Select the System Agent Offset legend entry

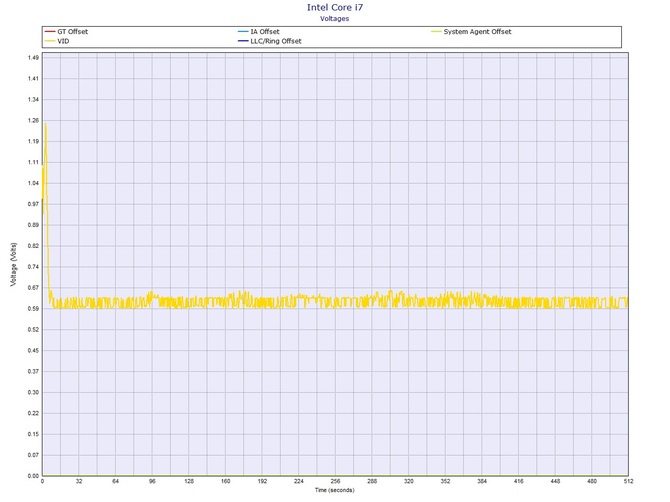click(x=471, y=32)
